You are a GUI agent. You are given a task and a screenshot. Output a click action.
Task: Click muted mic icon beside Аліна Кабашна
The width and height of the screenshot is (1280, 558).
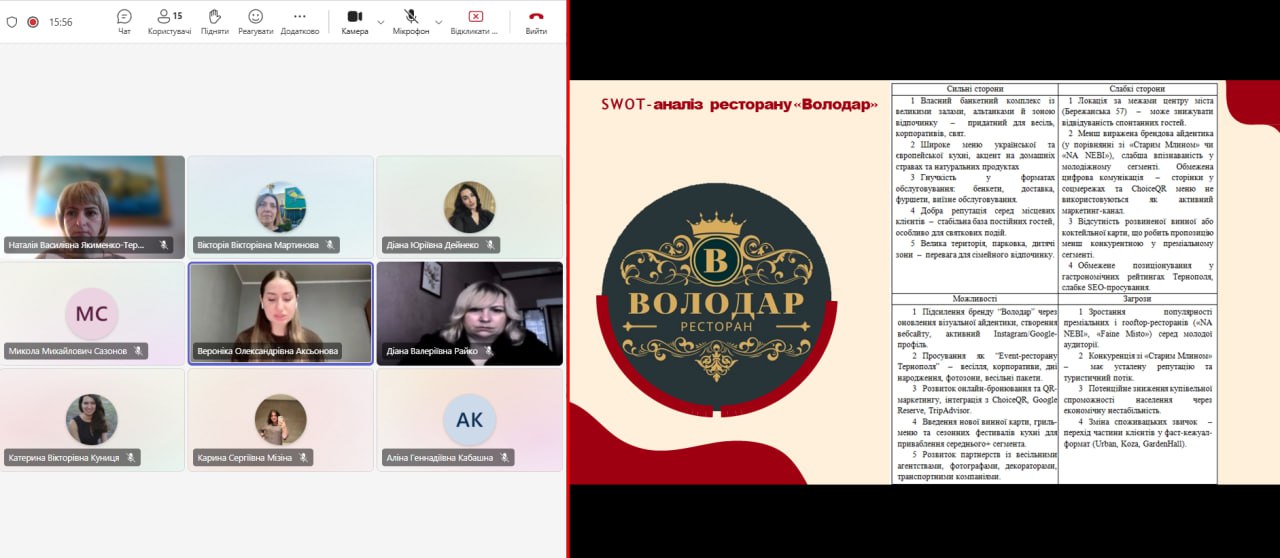pos(504,457)
